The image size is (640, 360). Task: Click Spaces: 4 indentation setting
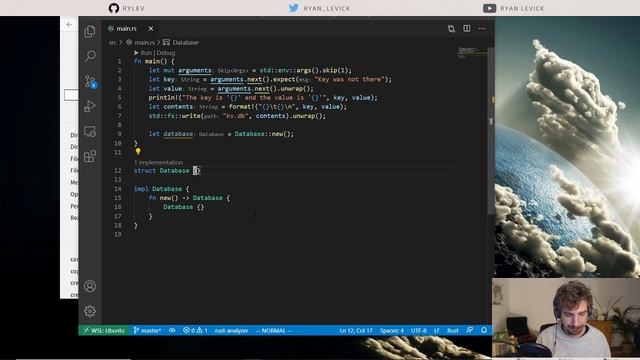click(x=392, y=331)
